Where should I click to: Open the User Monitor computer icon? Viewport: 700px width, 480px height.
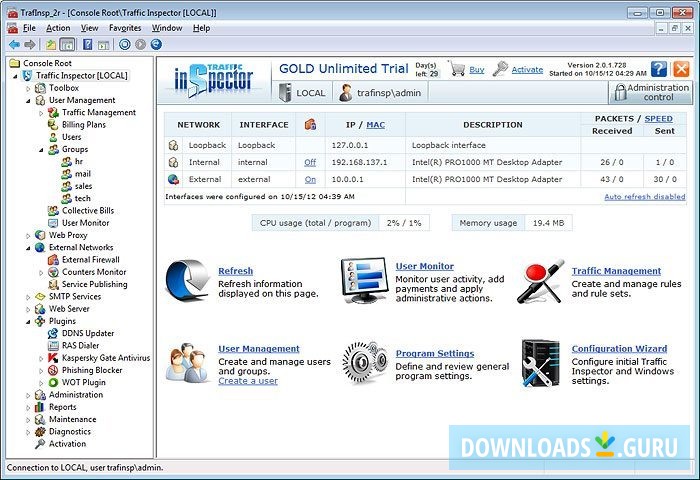click(363, 280)
